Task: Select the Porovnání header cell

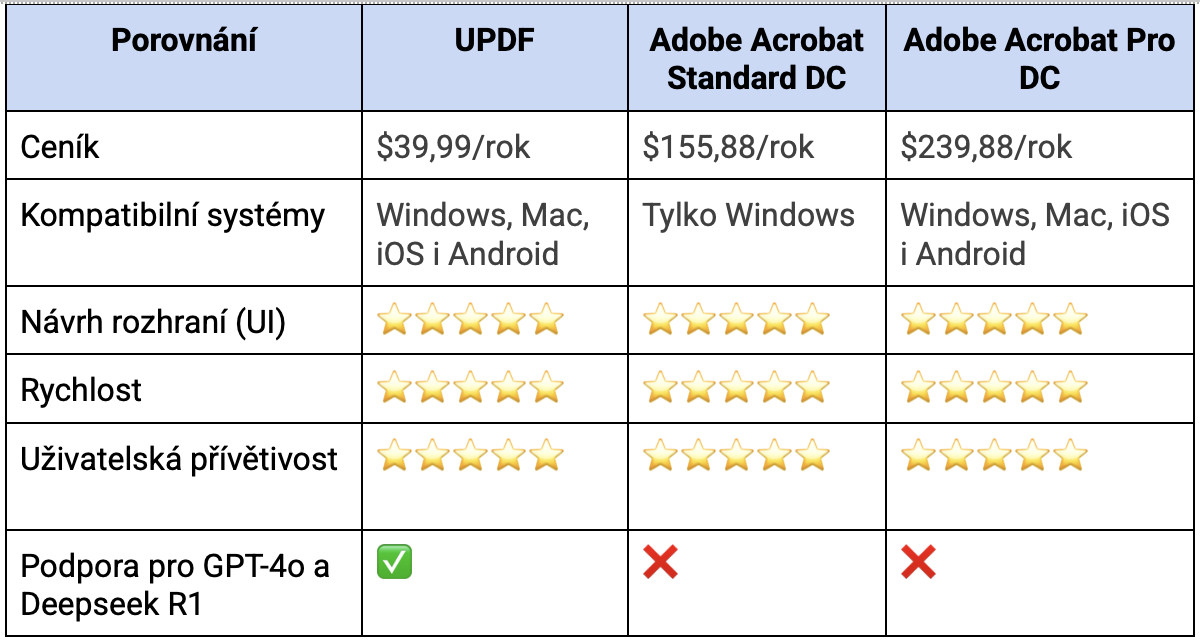Action: coord(184,41)
